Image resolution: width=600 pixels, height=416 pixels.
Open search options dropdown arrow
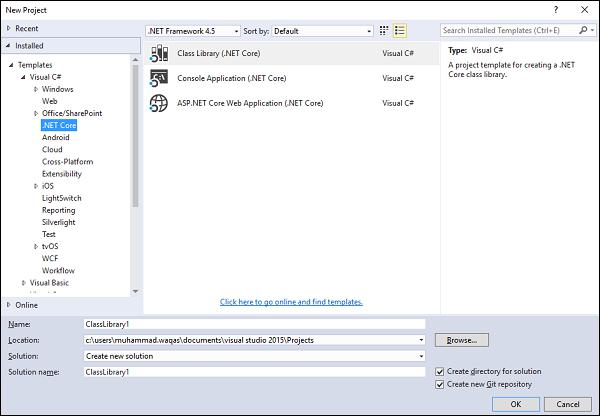click(592, 30)
